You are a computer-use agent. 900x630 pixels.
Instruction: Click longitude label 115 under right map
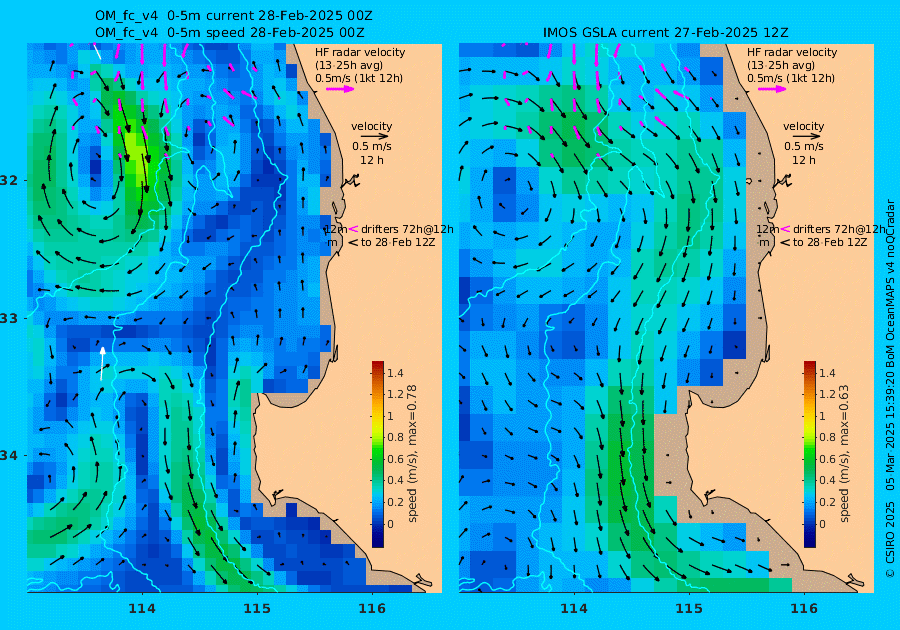pyautogui.click(x=689, y=609)
